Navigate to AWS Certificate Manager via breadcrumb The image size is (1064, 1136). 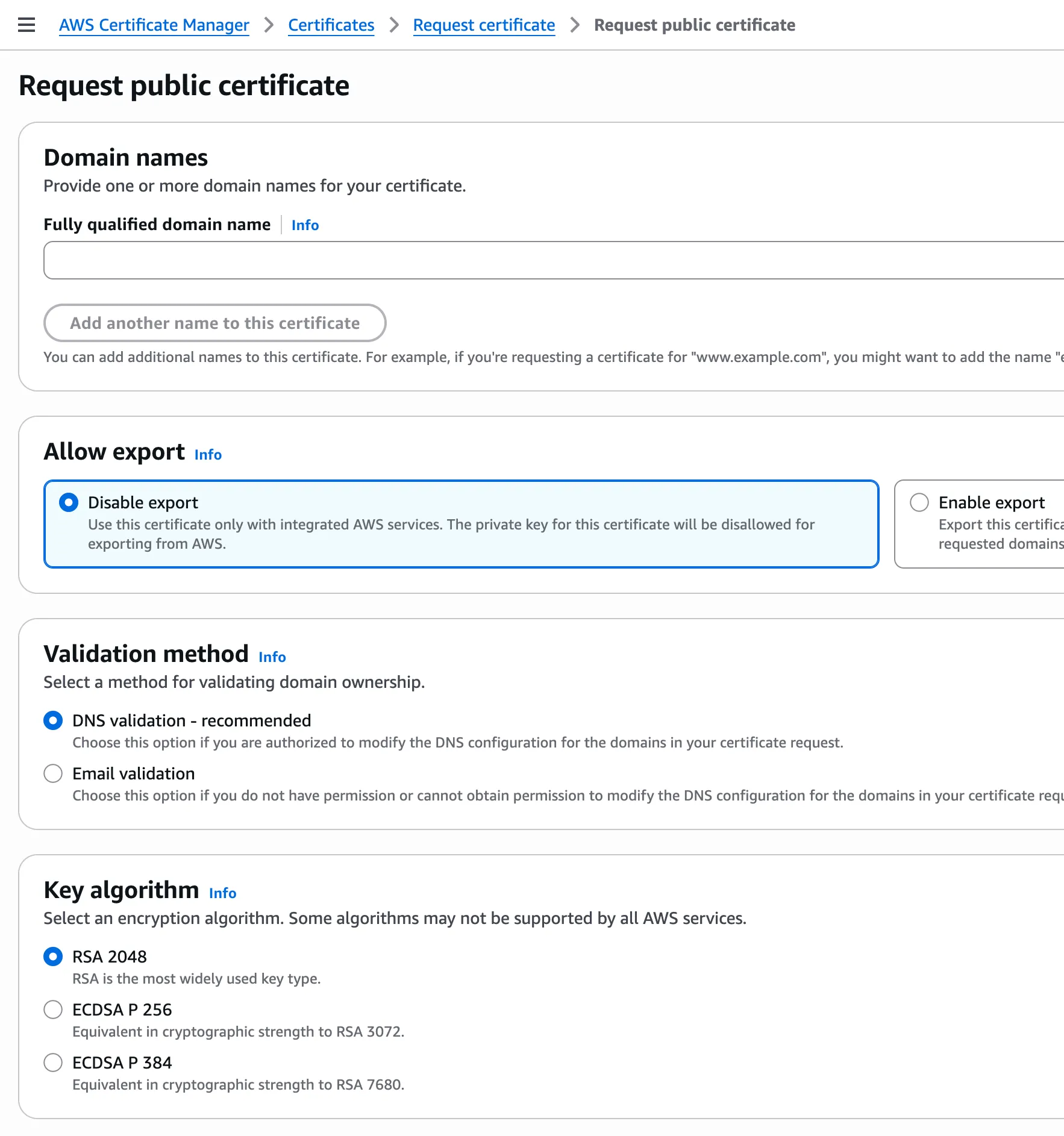[154, 25]
